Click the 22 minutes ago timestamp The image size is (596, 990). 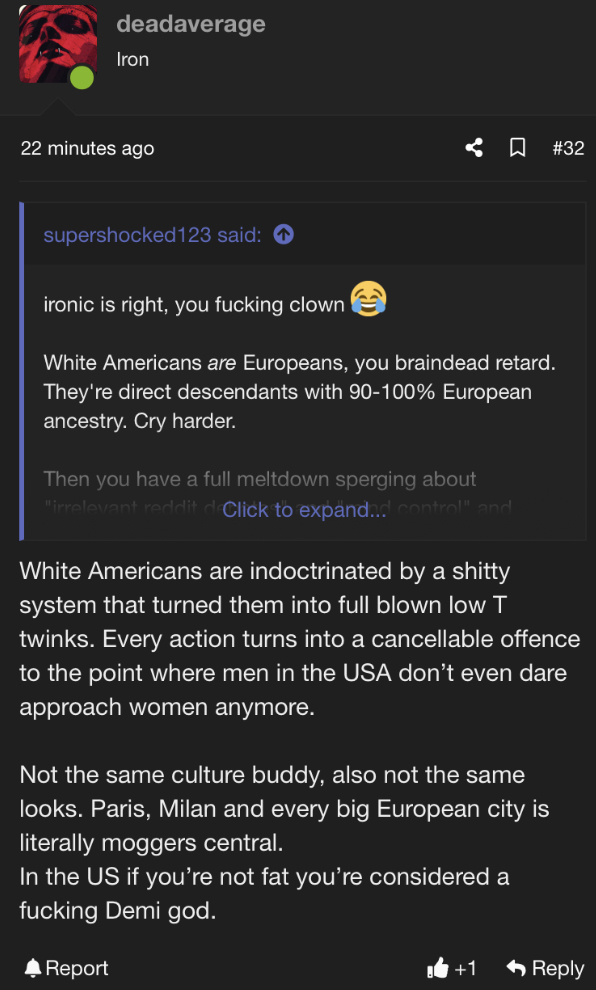[87, 148]
